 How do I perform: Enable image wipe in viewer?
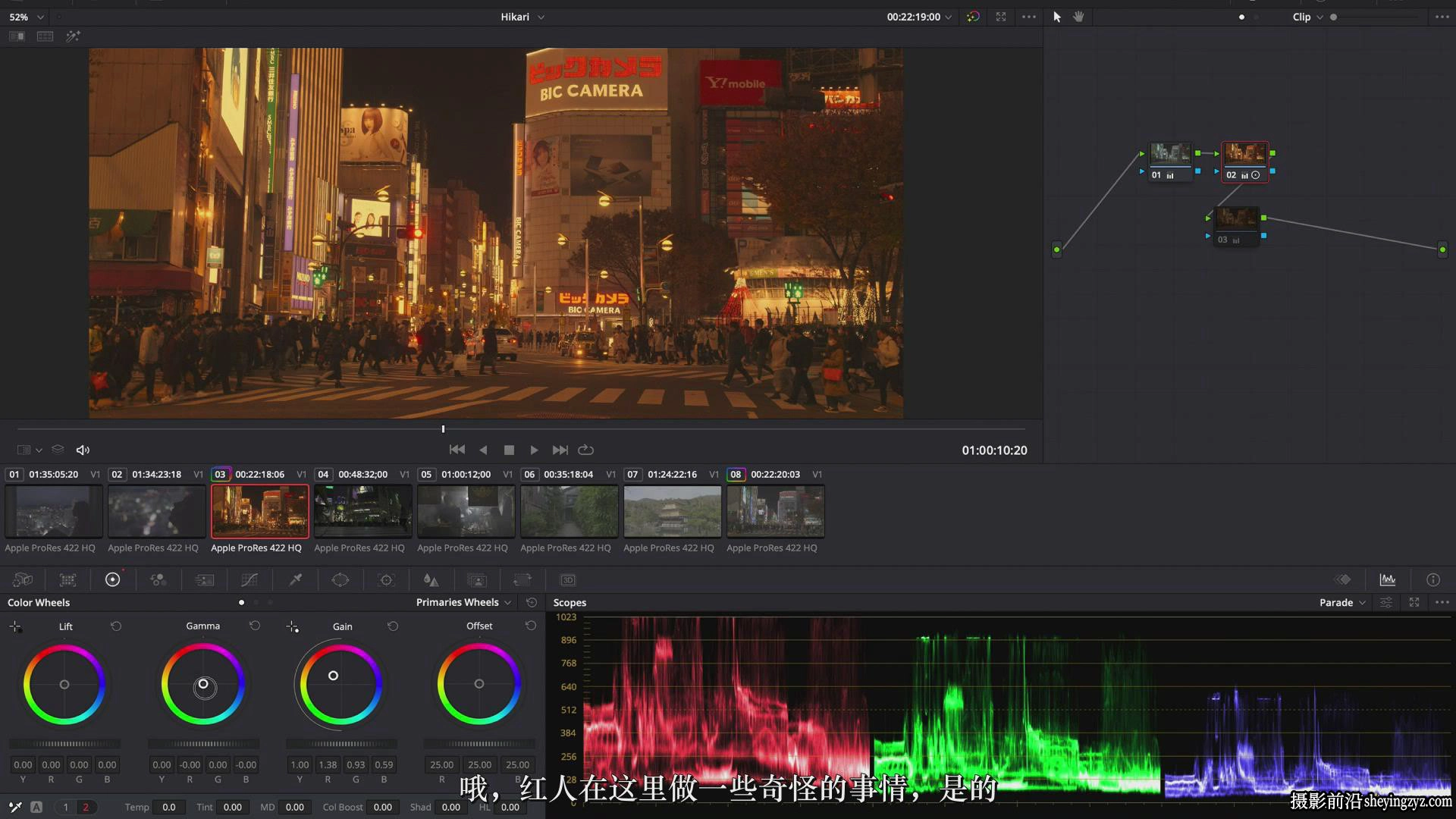pyautogui.click(x=17, y=36)
